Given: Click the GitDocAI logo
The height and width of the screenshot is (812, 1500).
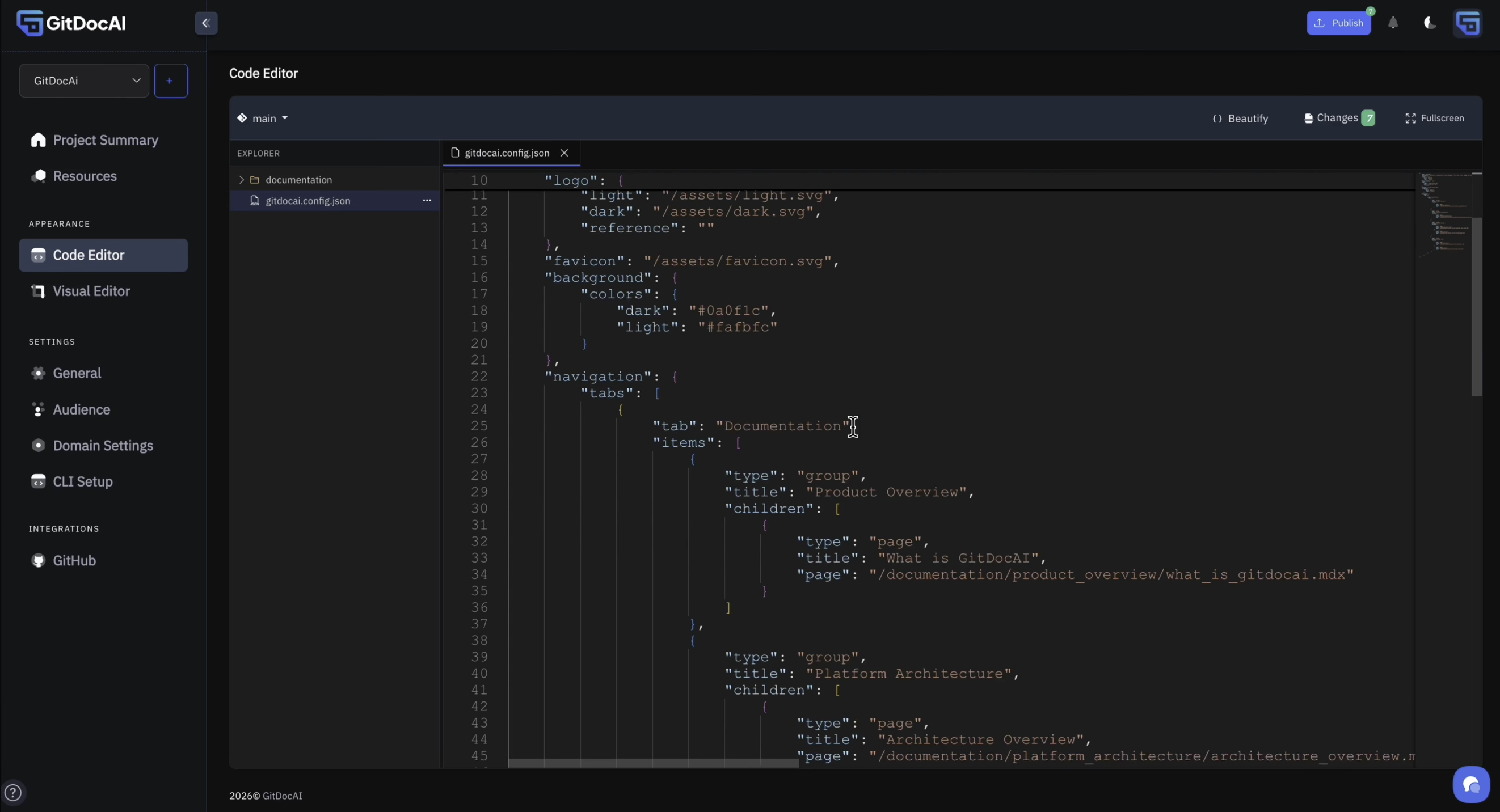Looking at the screenshot, I should coord(71,23).
